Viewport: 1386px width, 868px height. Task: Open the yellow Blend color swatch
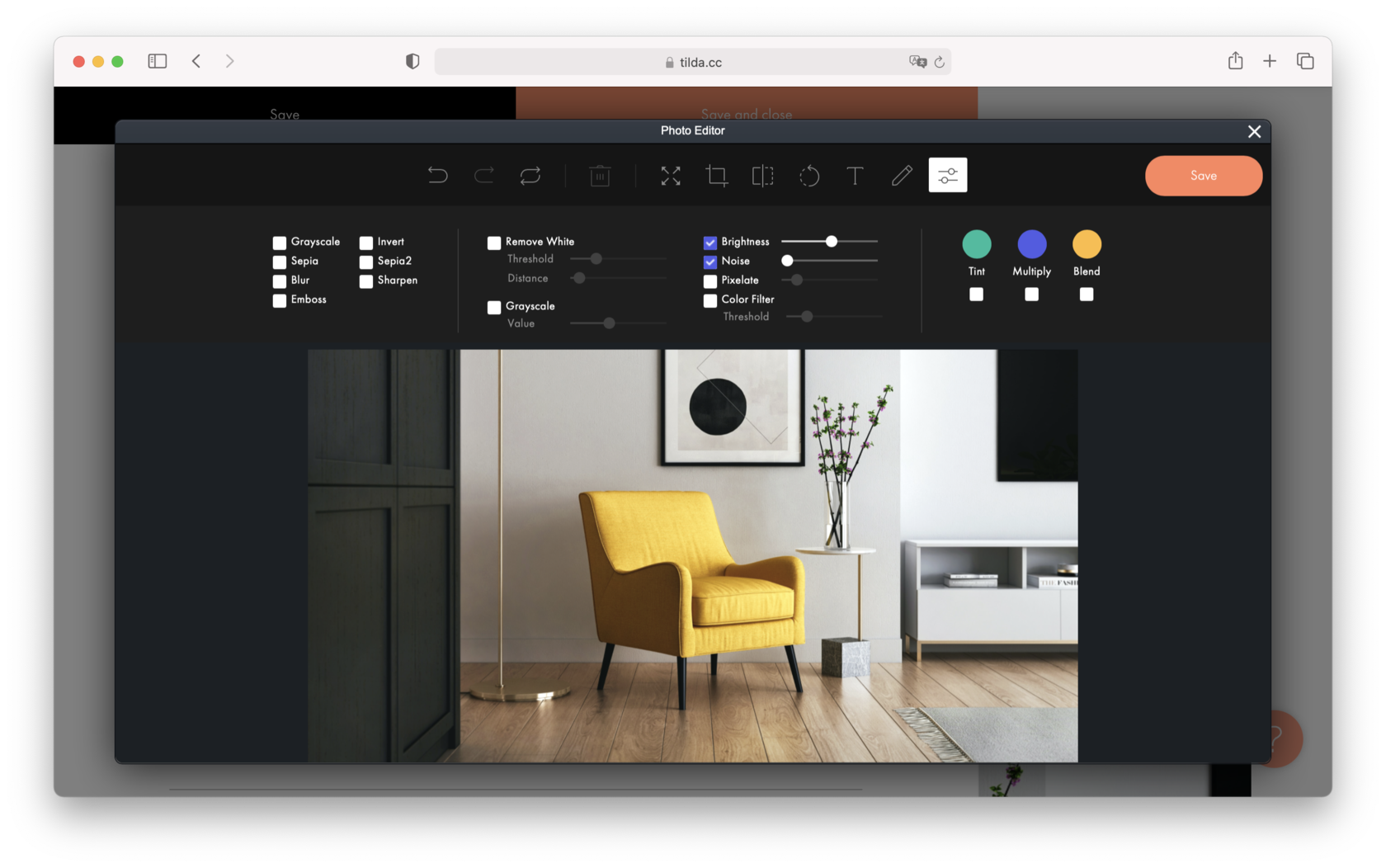[x=1087, y=244]
